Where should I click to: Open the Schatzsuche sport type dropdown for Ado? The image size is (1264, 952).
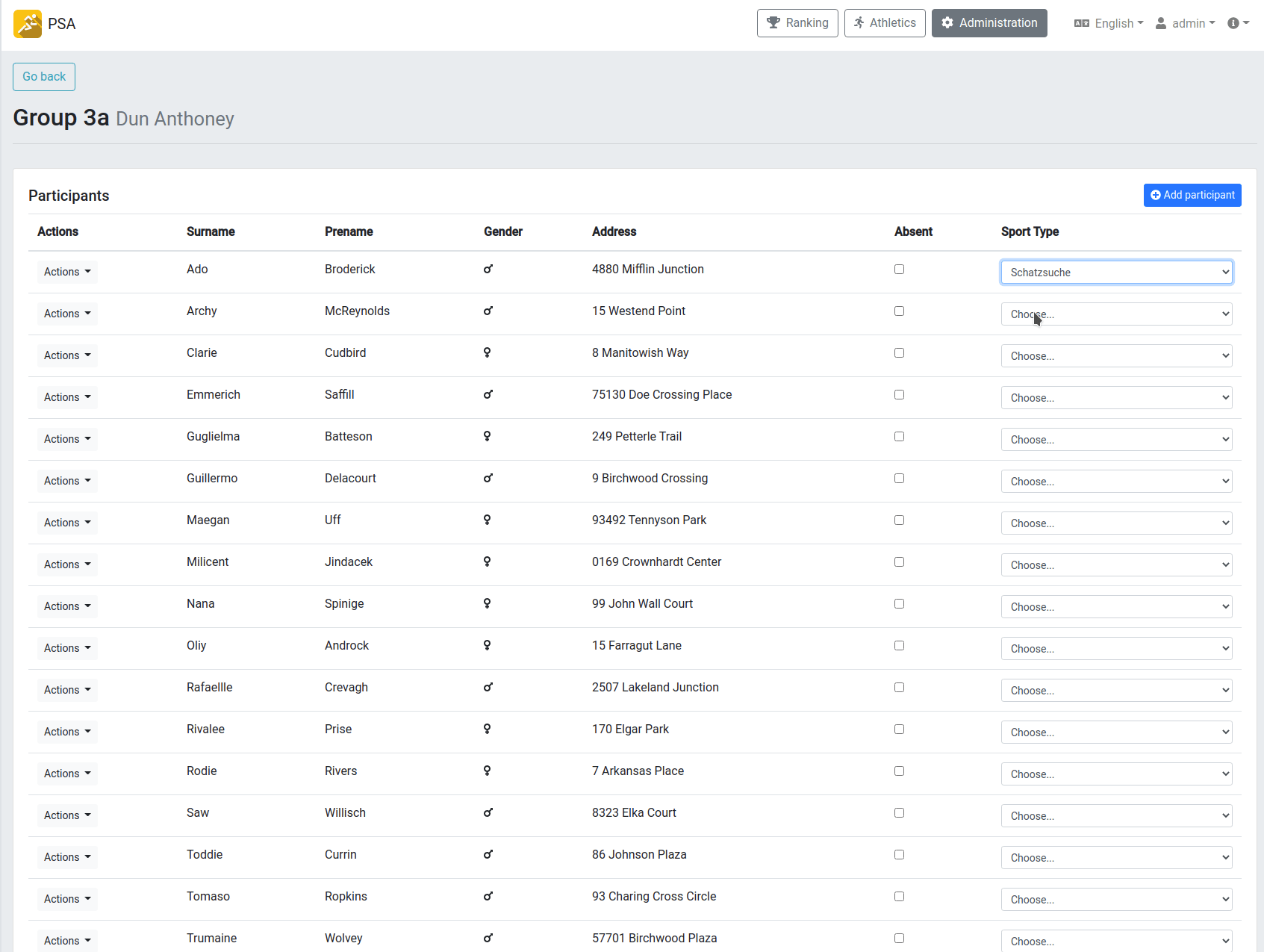click(x=1116, y=273)
